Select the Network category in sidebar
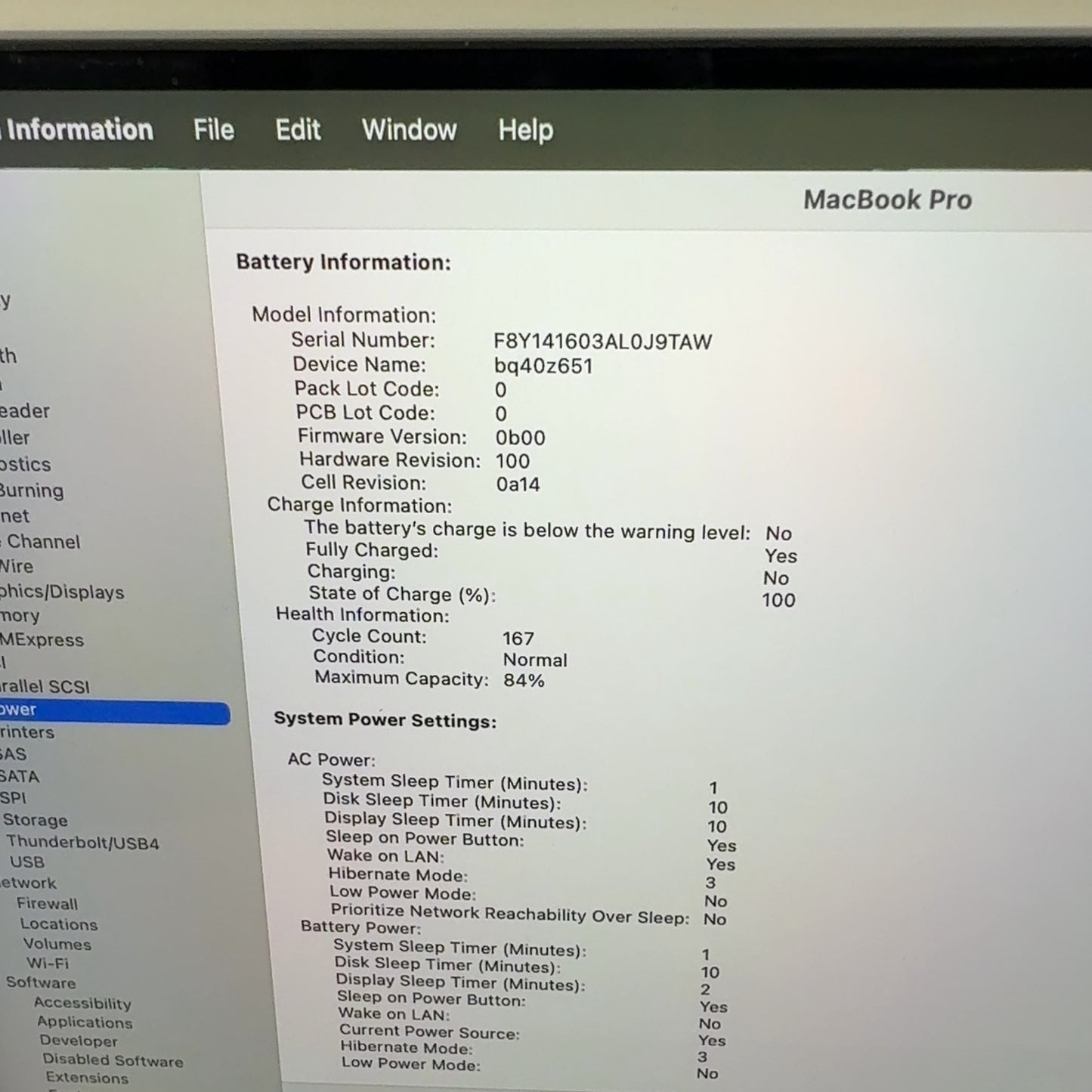This screenshot has height=1092, width=1092. (x=28, y=883)
